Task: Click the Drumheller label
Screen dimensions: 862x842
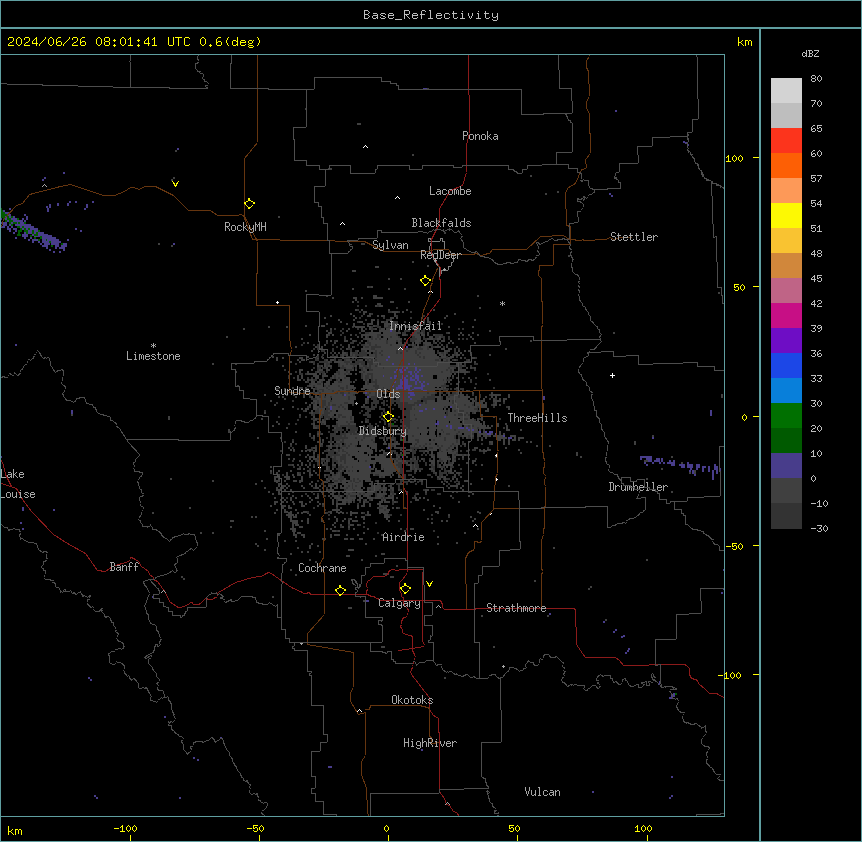Action: (638, 487)
